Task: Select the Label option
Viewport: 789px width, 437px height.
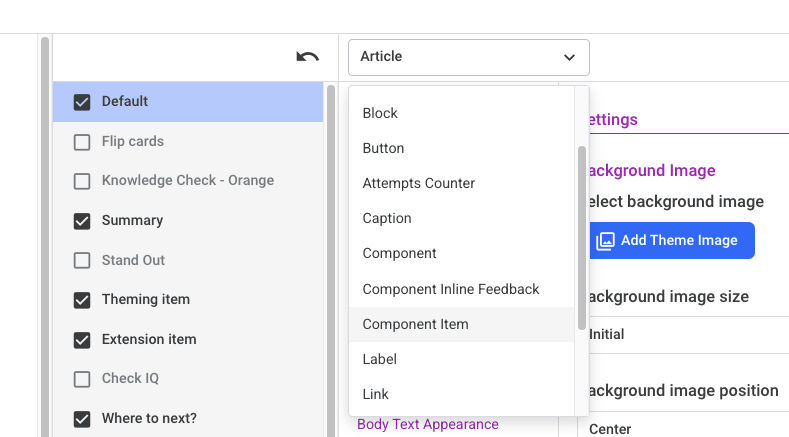Action: pos(461,359)
